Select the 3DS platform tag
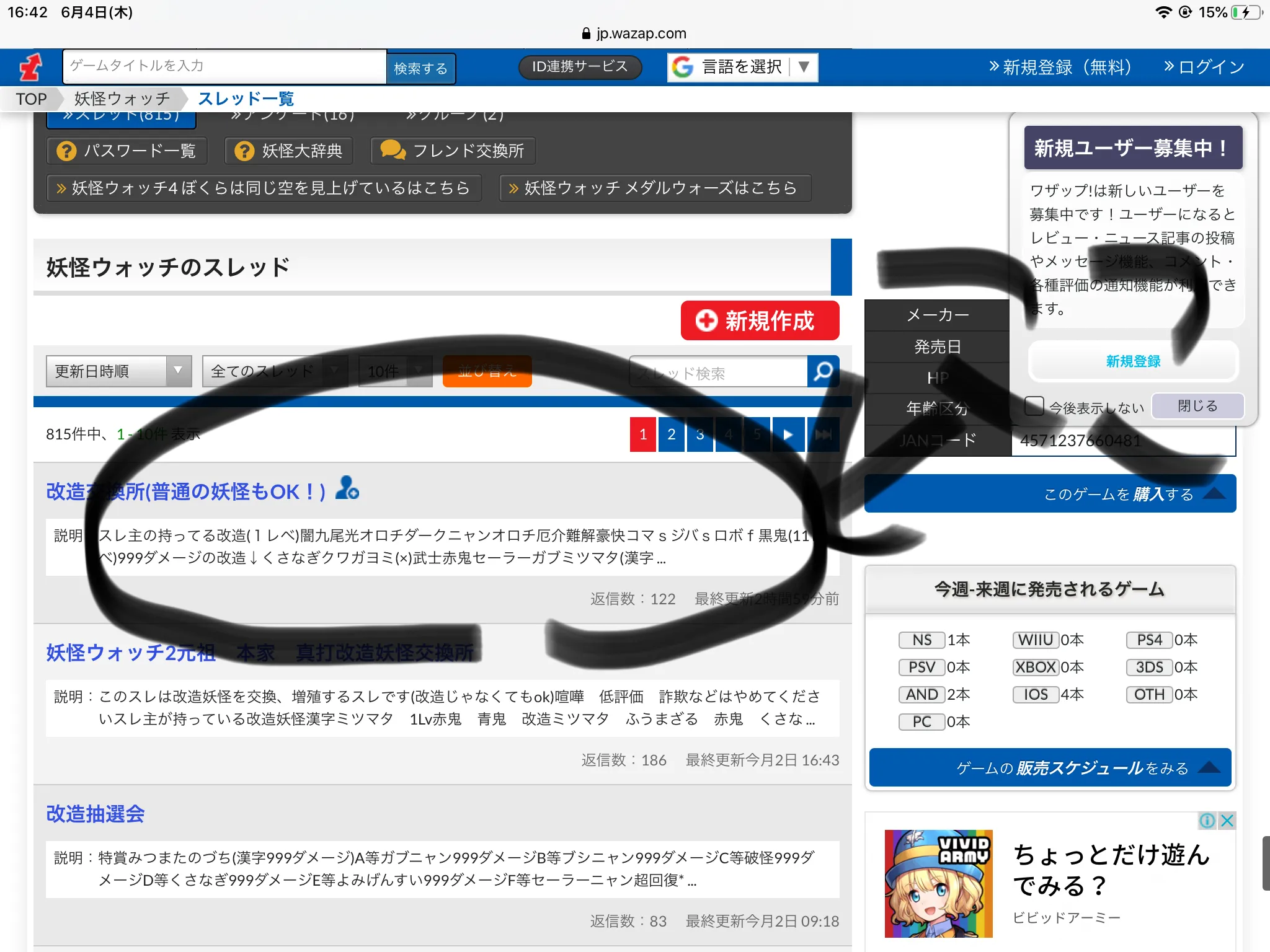The width and height of the screenshot is (1270, 952). click(x=1149, y=668)
